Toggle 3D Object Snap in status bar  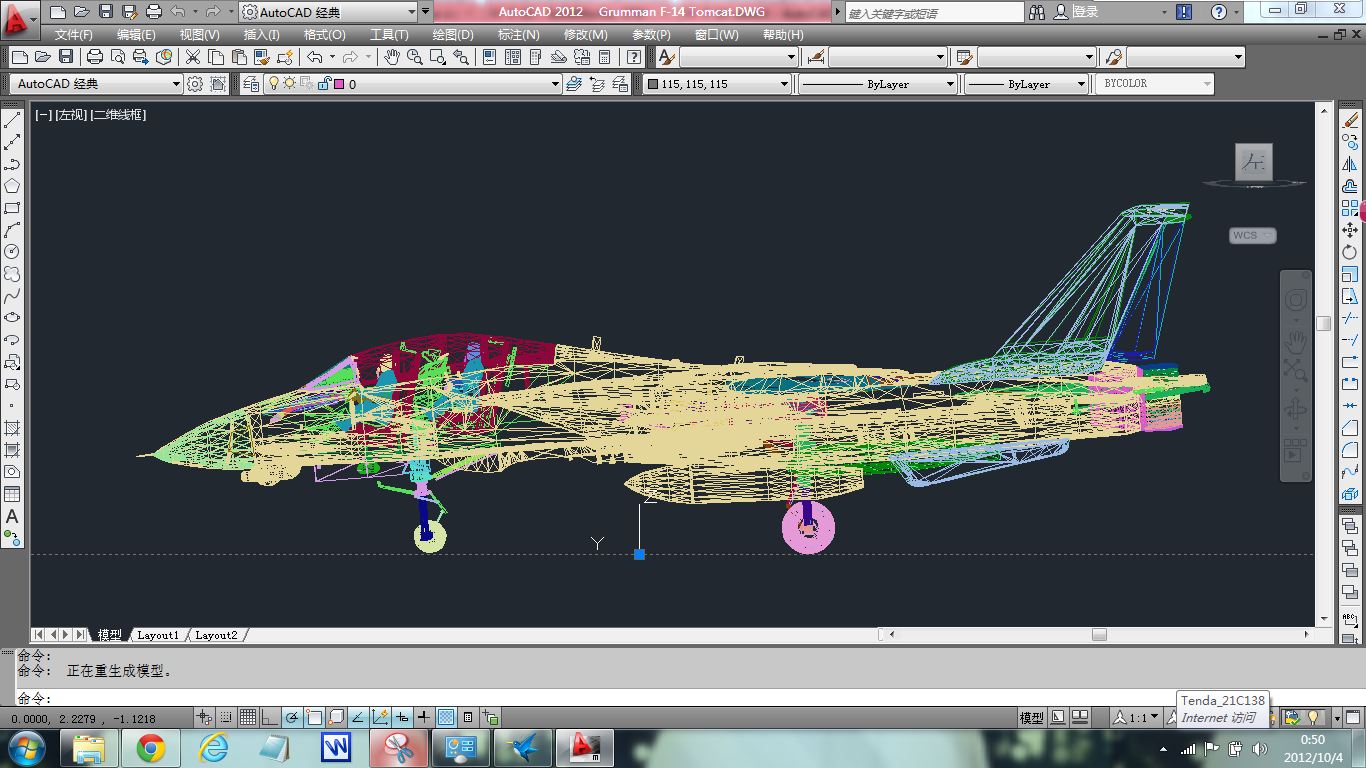coord(336,717)
